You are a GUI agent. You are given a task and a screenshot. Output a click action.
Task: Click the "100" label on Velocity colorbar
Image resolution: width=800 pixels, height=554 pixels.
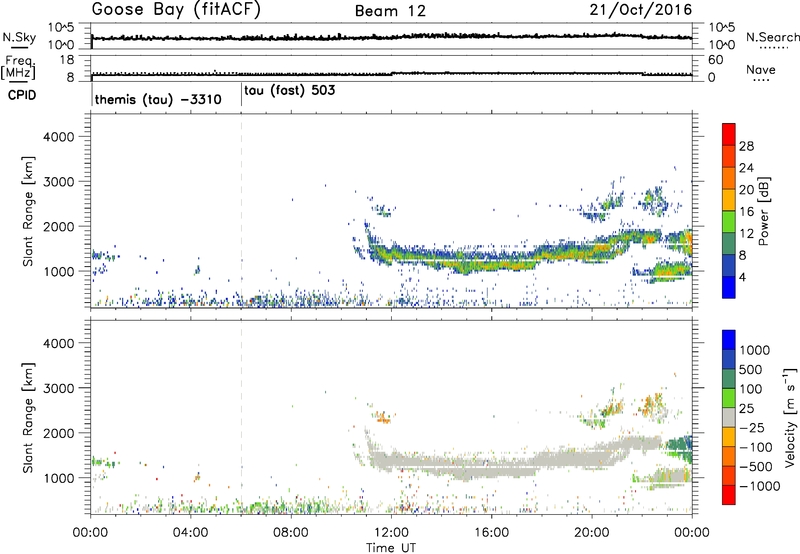(753, 389)
